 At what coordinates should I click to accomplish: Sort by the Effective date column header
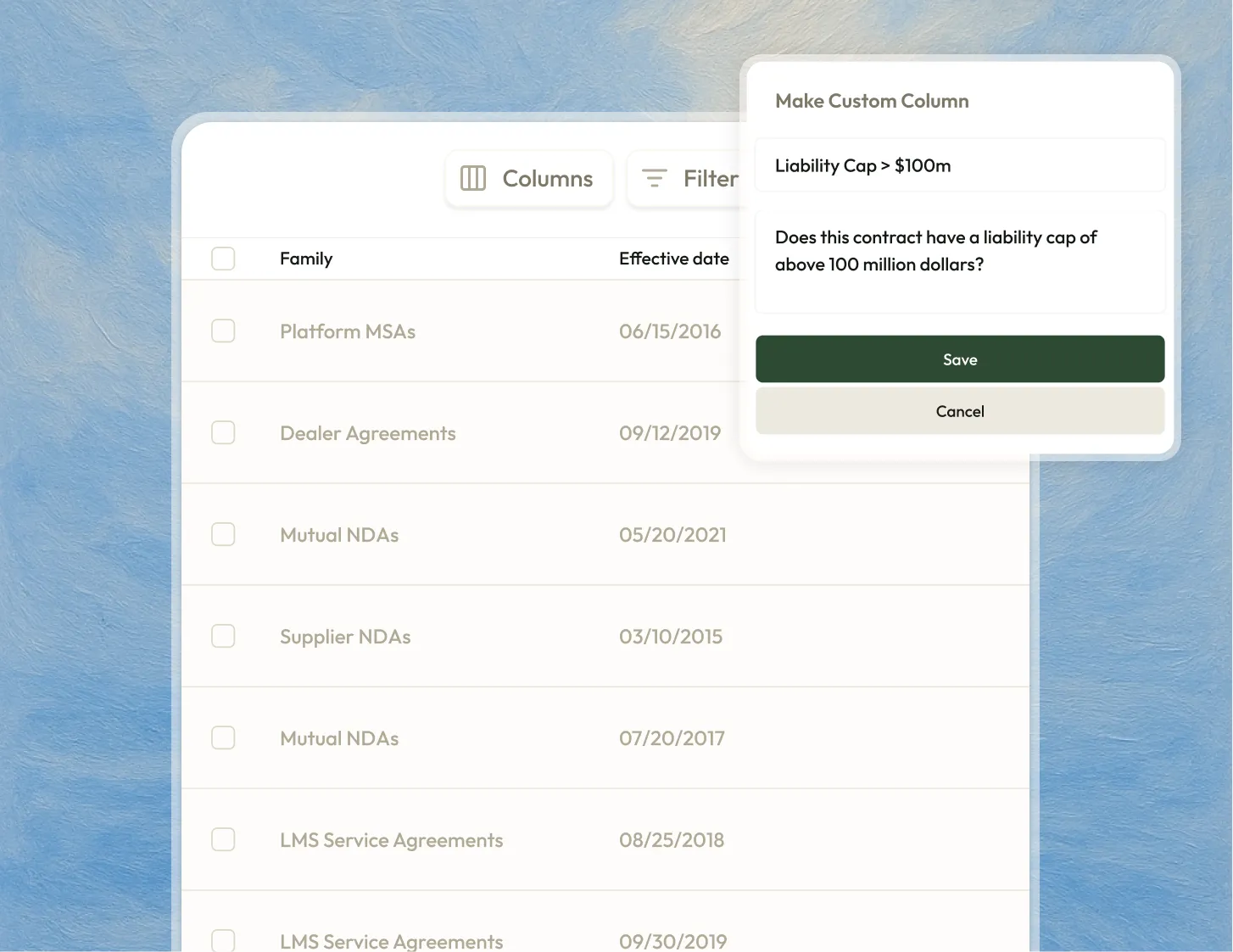673,259
